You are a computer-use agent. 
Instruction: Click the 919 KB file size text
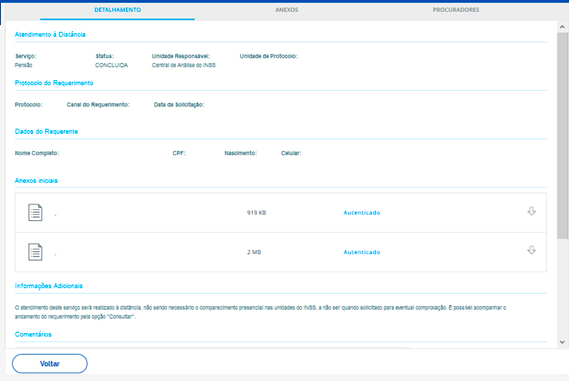pyautogui.click(x=257, y=213)
